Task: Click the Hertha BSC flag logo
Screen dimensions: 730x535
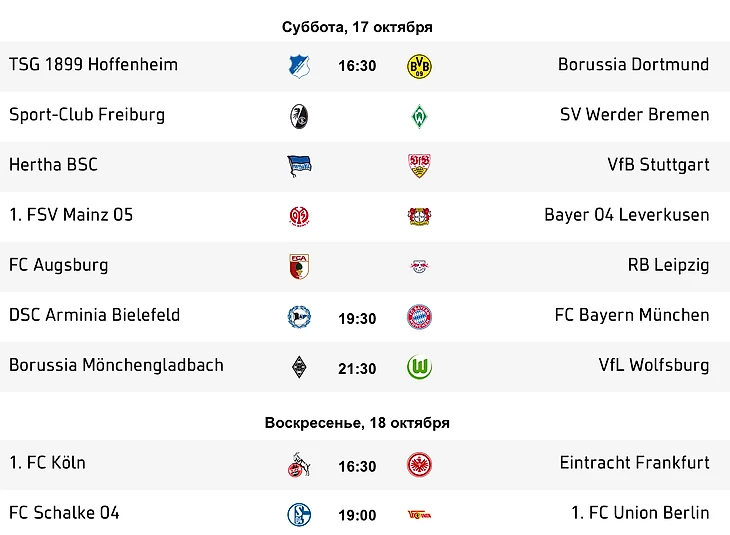Action: (299, 166)
